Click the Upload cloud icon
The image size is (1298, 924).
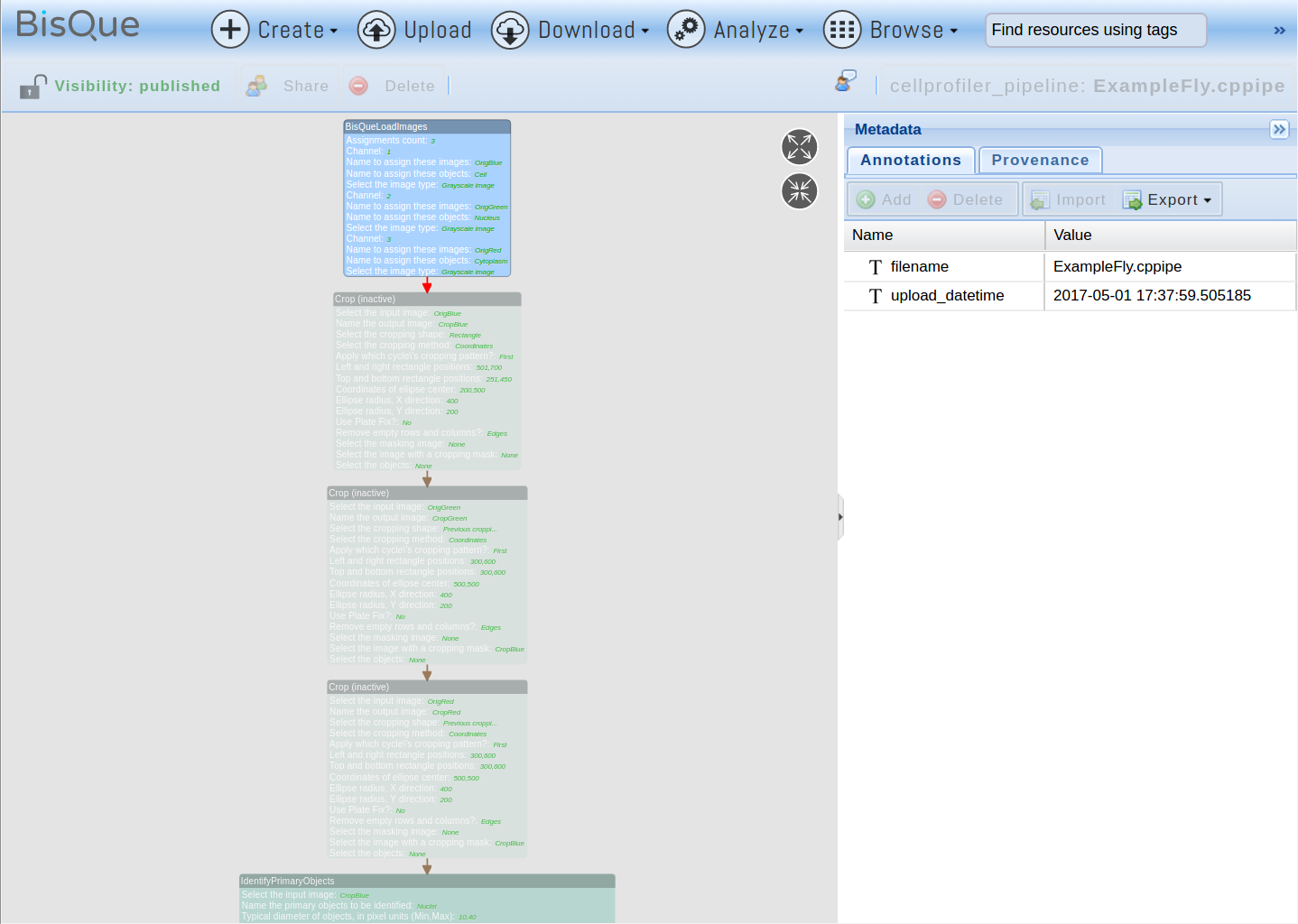point(376,30)
